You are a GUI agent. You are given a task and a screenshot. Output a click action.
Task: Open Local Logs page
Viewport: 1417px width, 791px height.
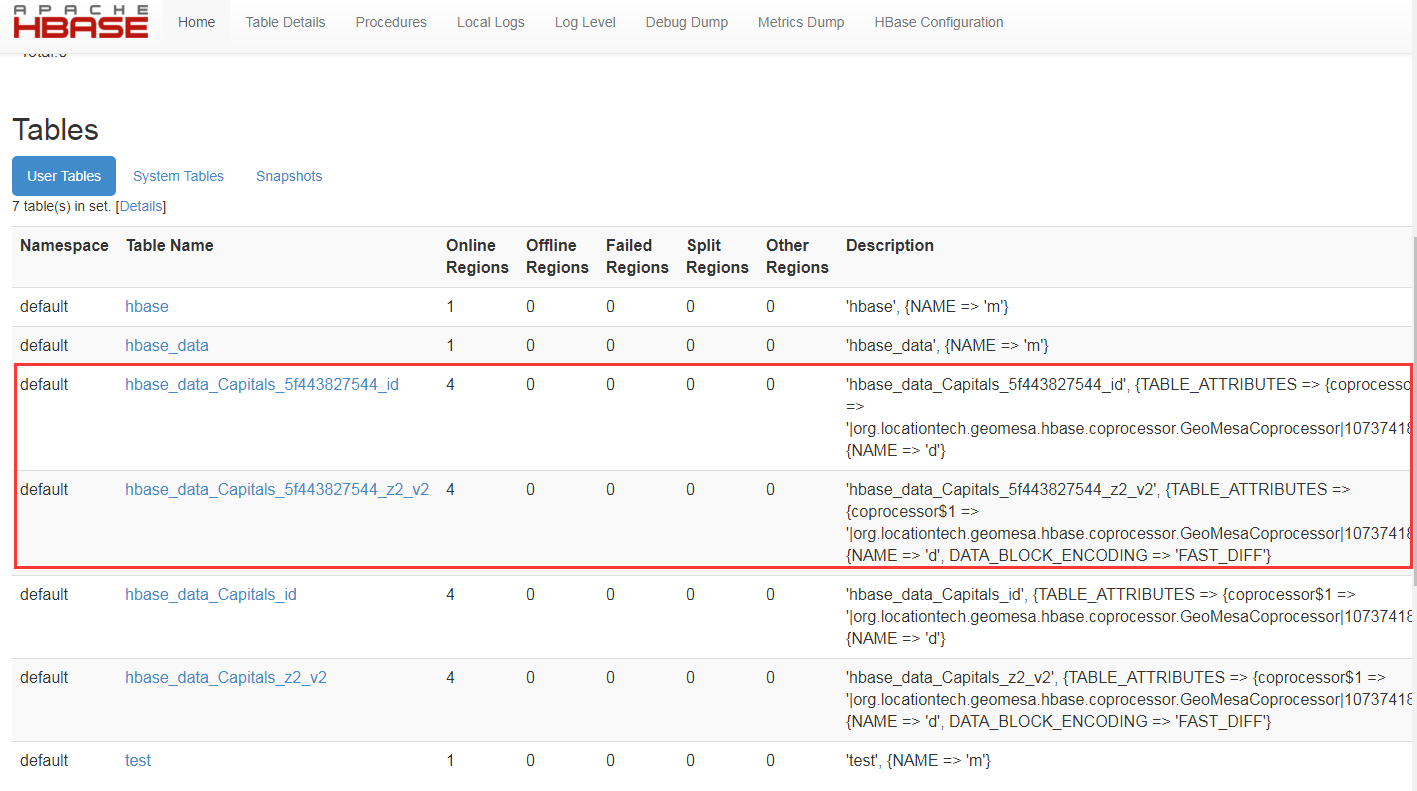[x=490, y=22]
